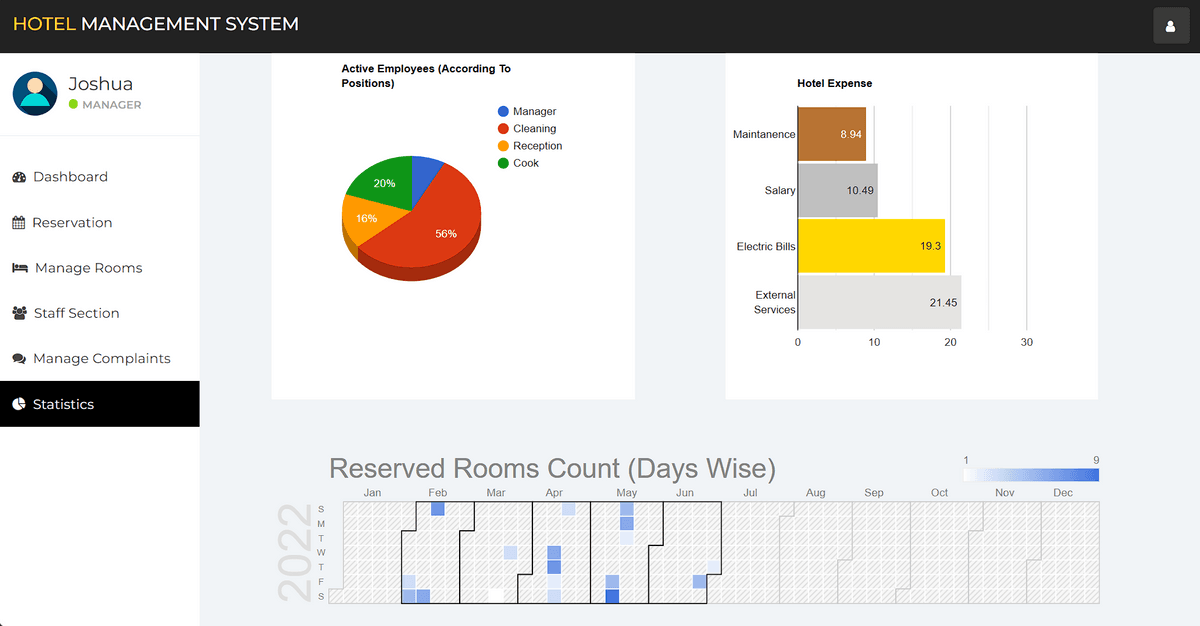Click the Reservation calendar icon
This screenshot has width=1200, height=626.
pyautogui.click(x=18, y=223)
